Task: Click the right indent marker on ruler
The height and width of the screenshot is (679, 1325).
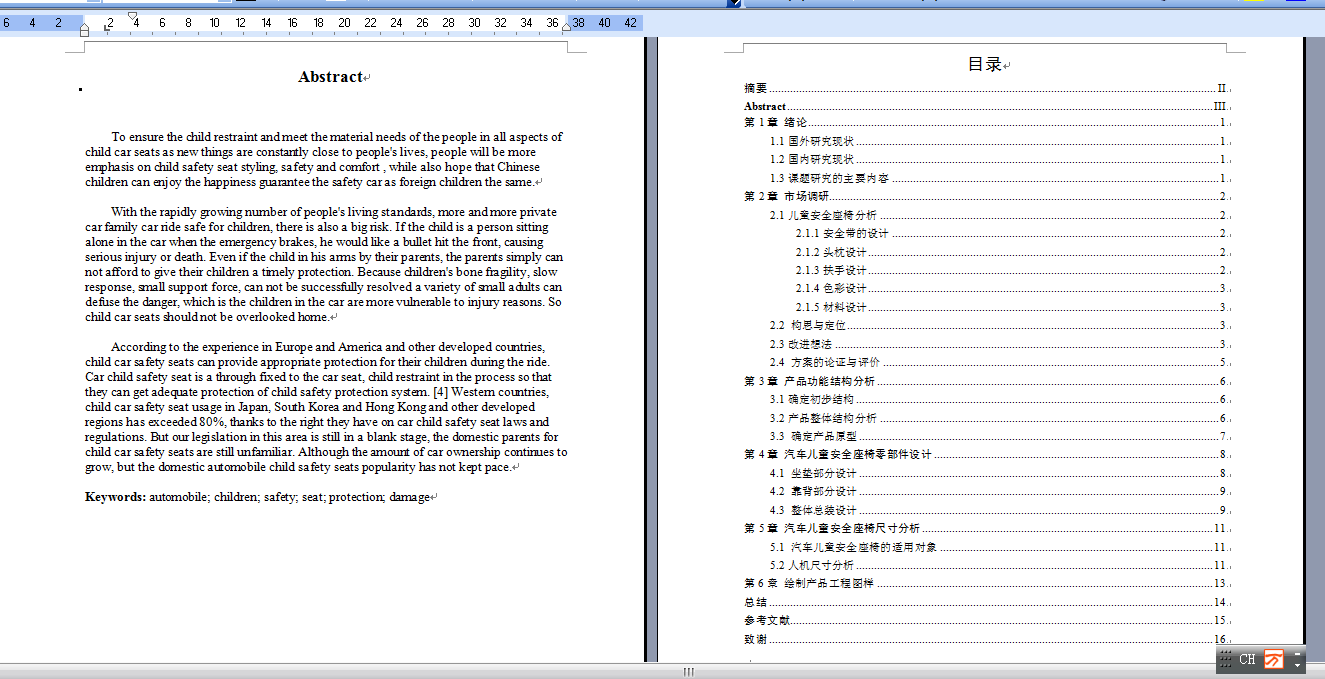Action: pos(567,29)
